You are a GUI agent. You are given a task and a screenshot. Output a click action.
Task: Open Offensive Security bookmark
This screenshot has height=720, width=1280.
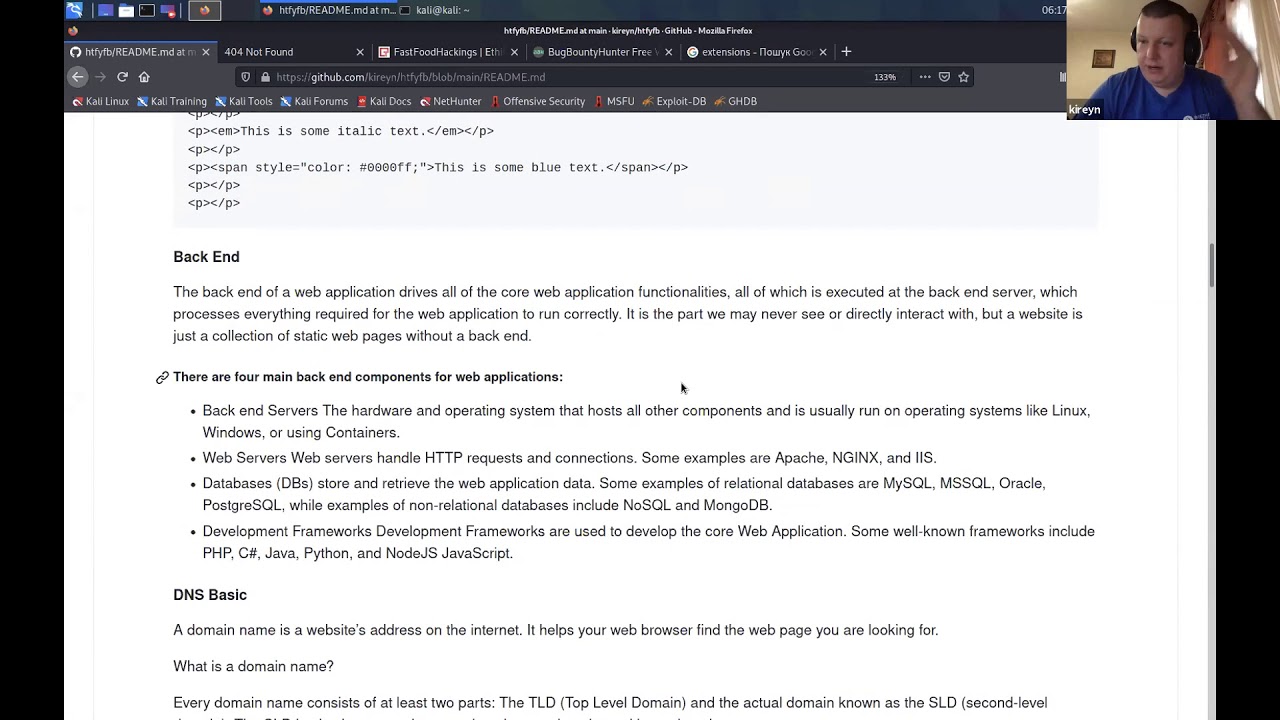pos(537,101)
